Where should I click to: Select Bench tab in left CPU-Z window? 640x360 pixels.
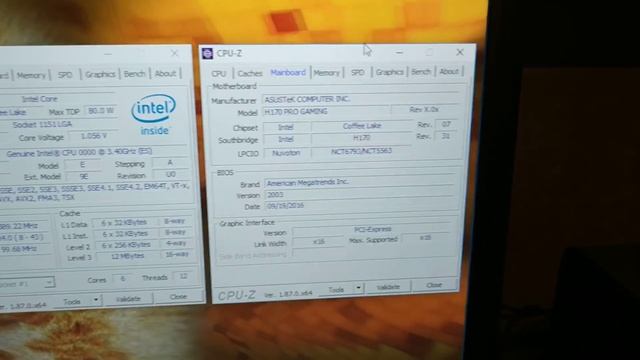134,73
